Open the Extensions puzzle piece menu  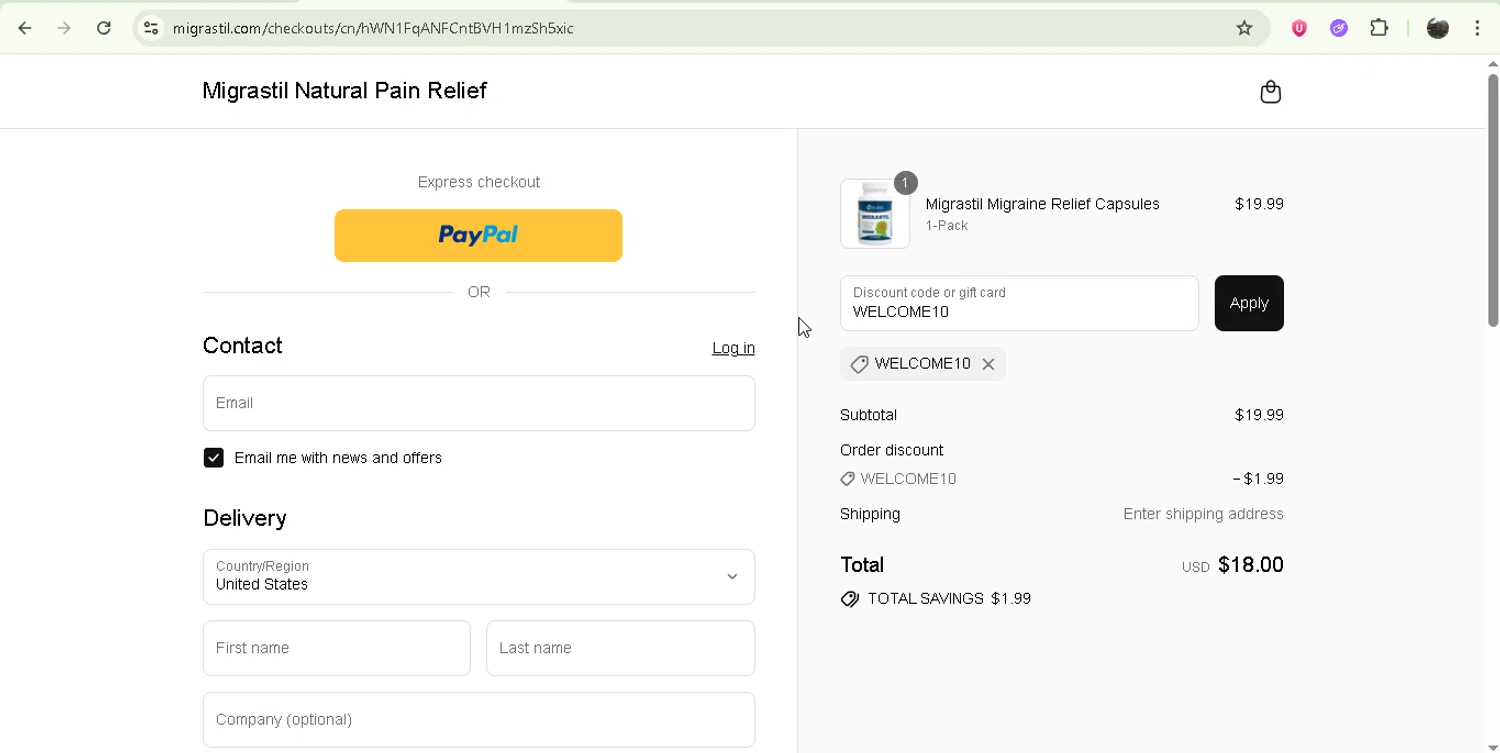pyautogui.click(x=1379, y=28)
